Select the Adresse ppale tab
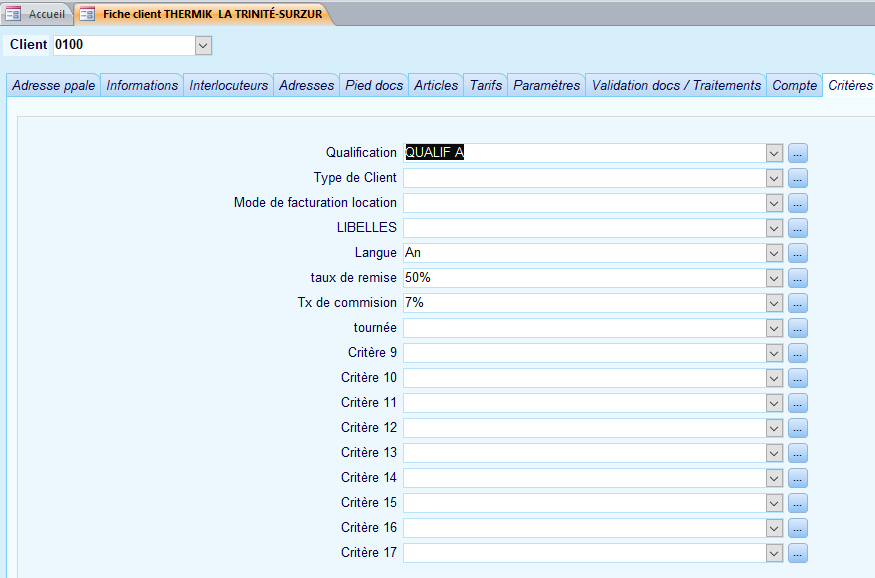 54,86
